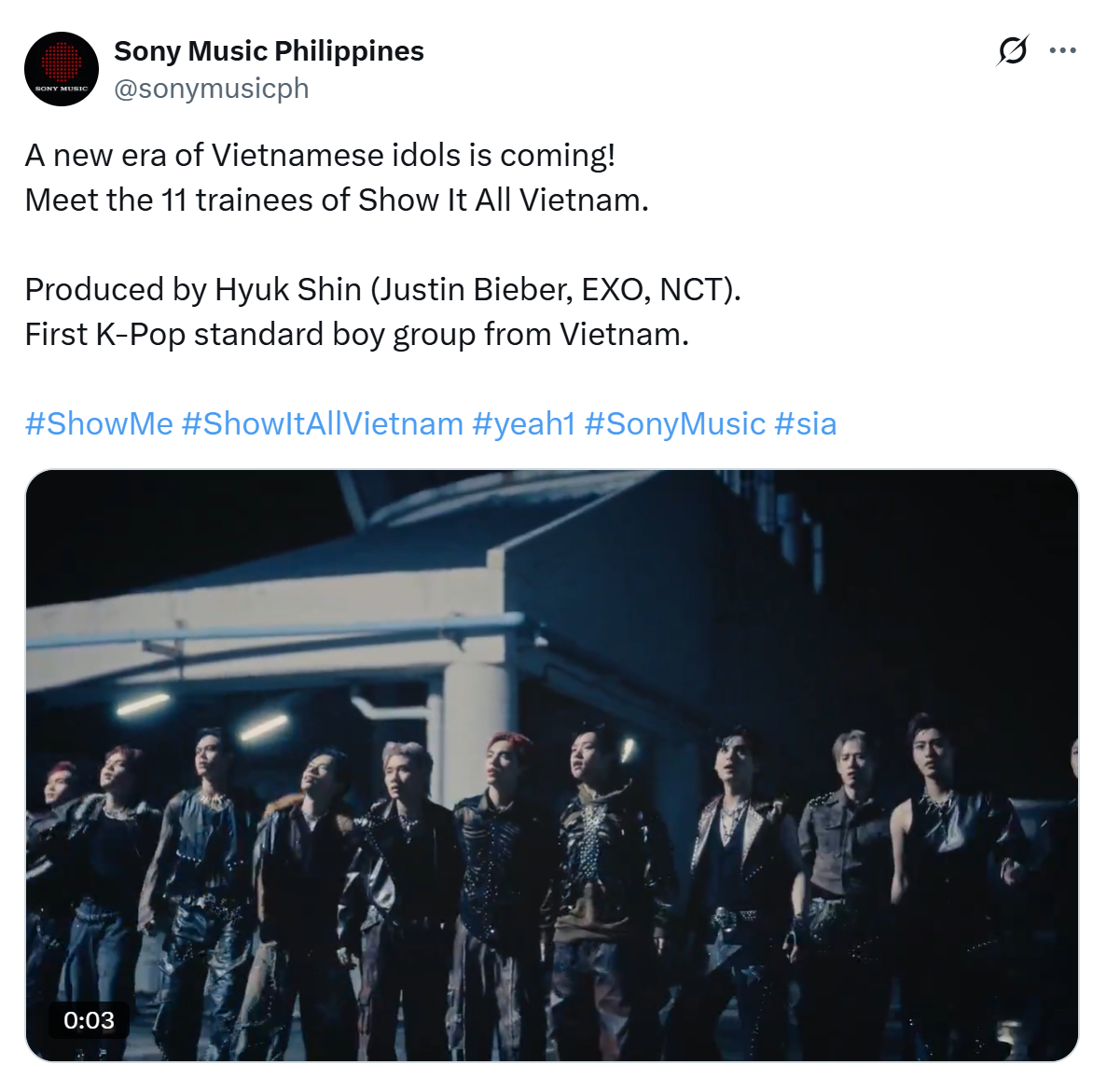The image size is (1107, 1092).
Task: Open the #ShowMe hashtag
Action: click(x=99, y=423)
